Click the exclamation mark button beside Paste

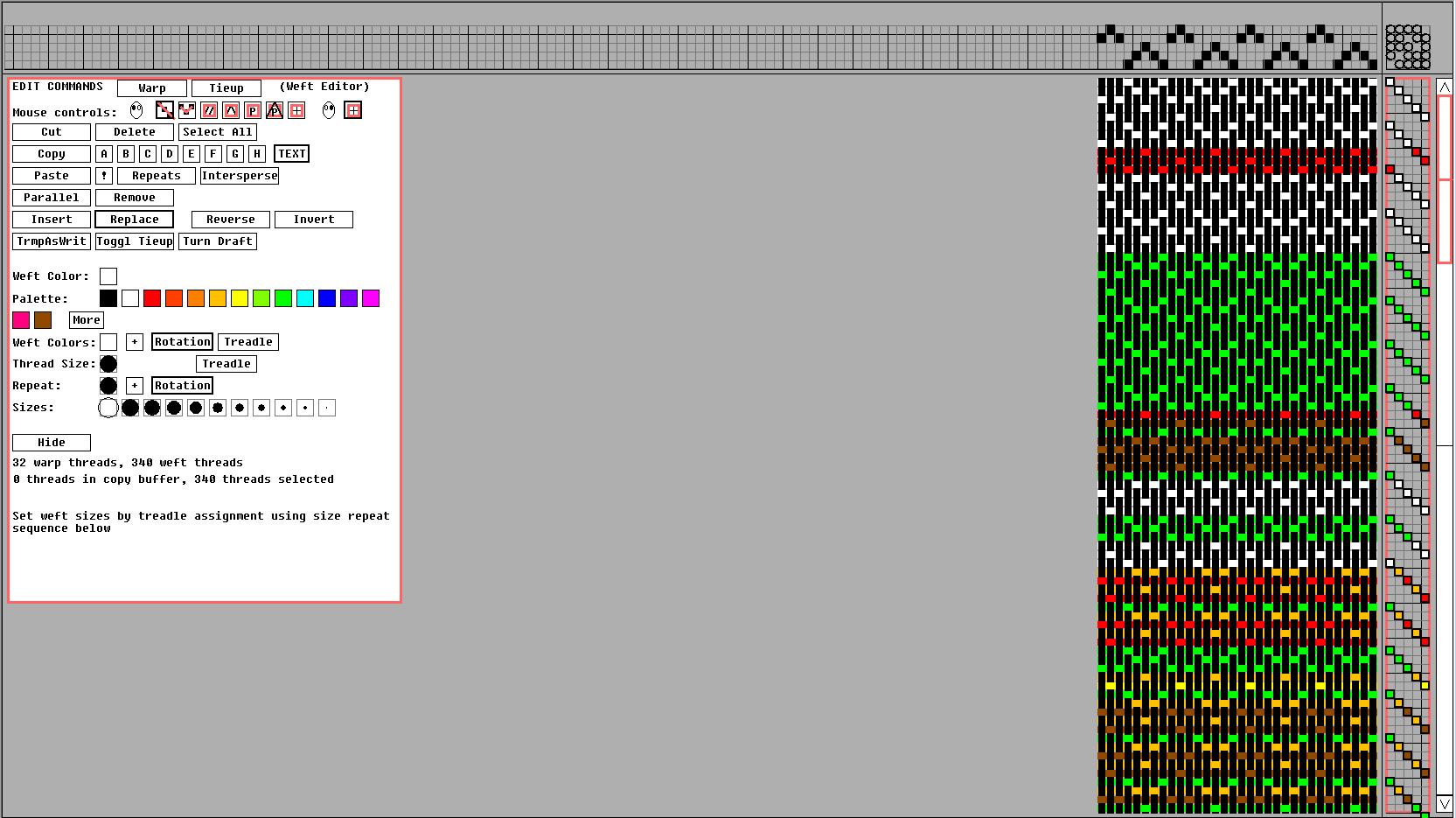(x=104, y=176)
